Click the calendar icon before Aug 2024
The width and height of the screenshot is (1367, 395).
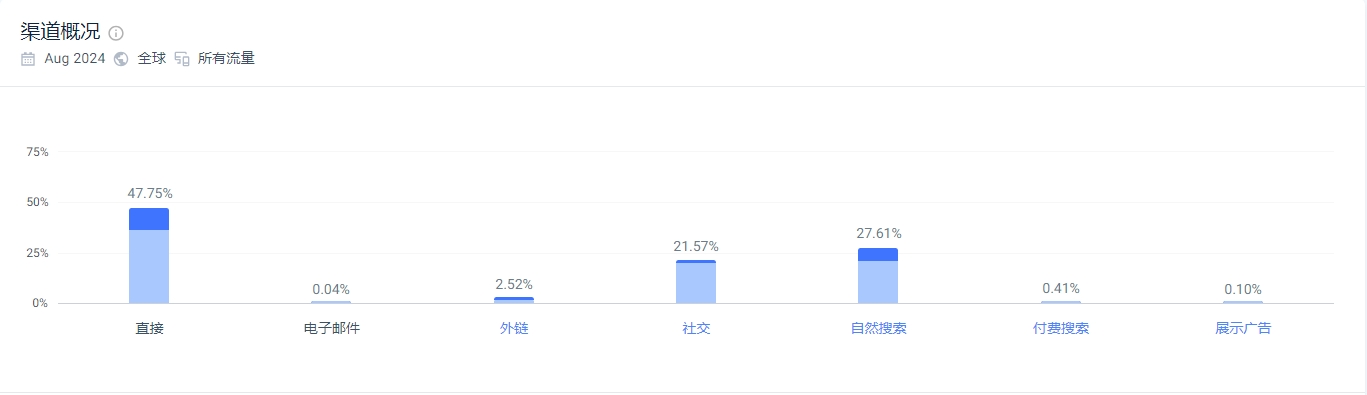pos(28,58)
